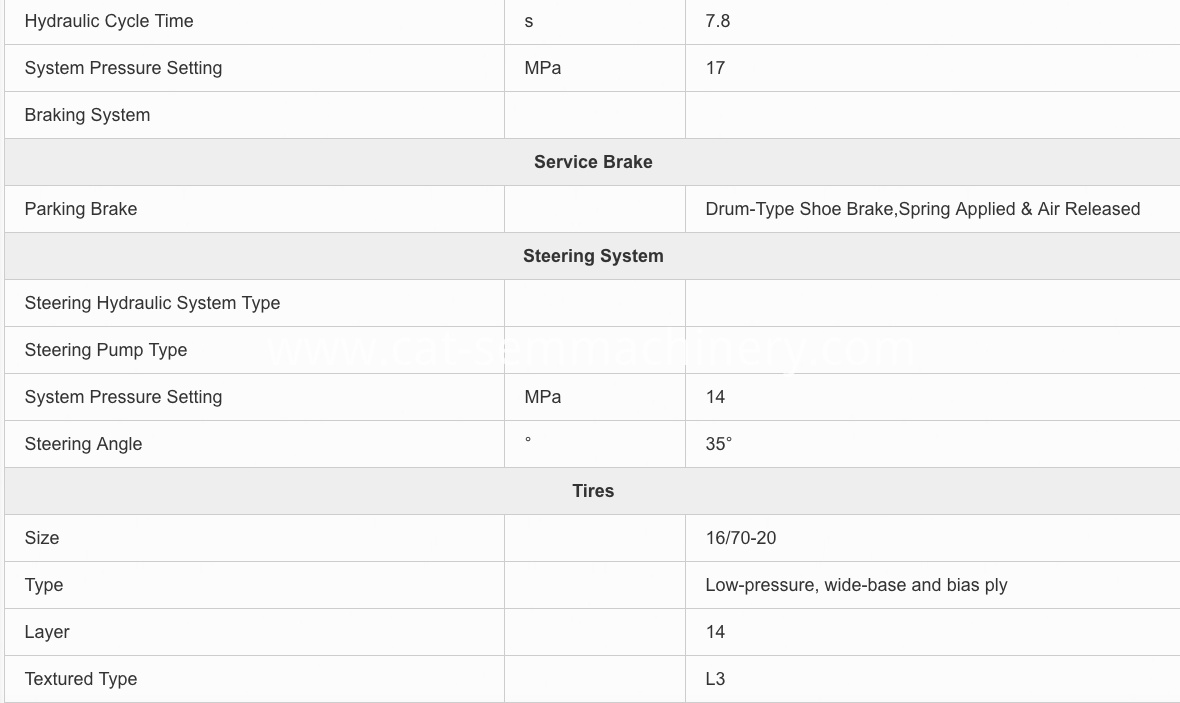The height and width of the screenshot is (703, 1180).
Task: Click the Size label in Tires section
Action: (42, 538)
